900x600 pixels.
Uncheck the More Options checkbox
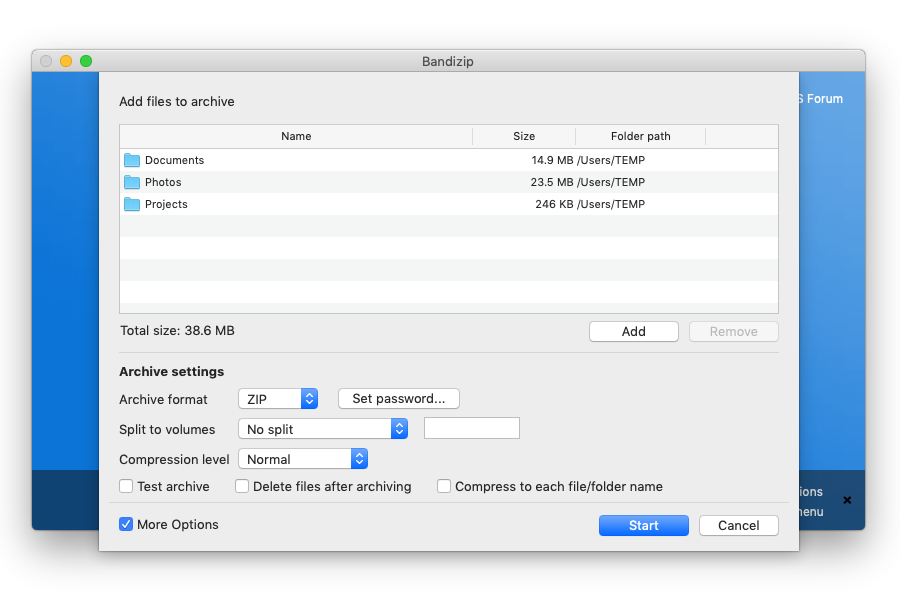pyautogui.click(x=126, y=525)
